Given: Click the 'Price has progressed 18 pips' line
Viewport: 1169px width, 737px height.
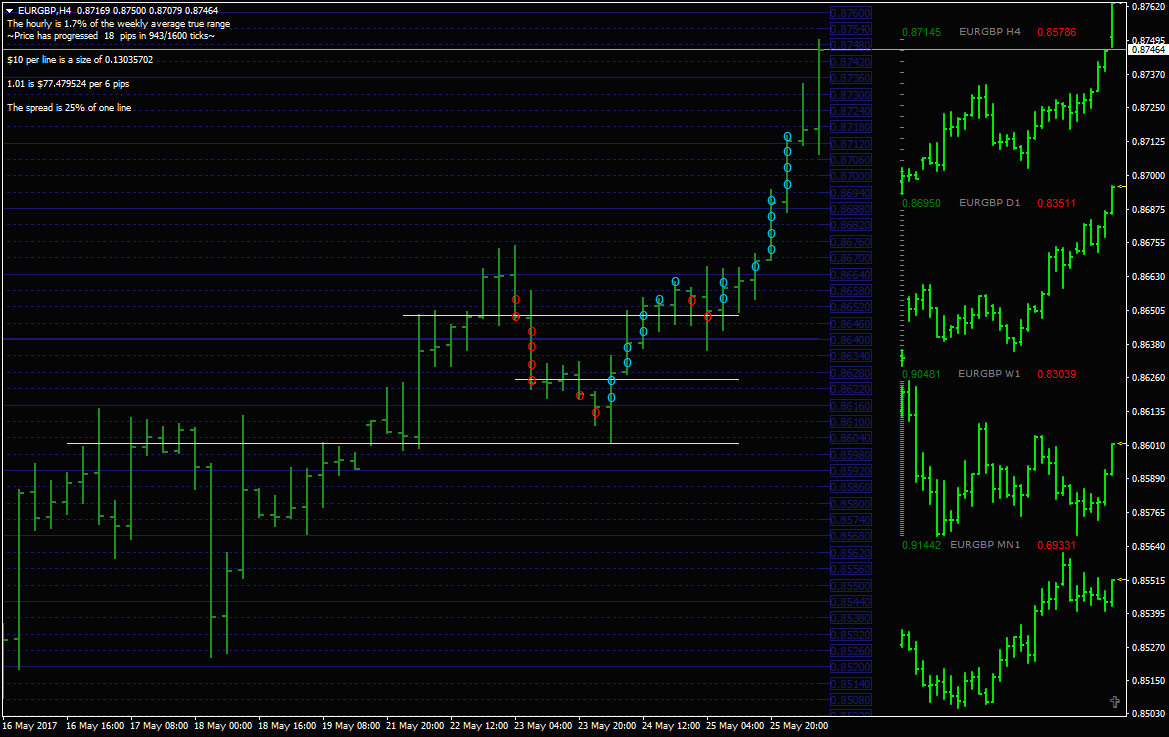Looking at the screenshot, I should point(111,36).
